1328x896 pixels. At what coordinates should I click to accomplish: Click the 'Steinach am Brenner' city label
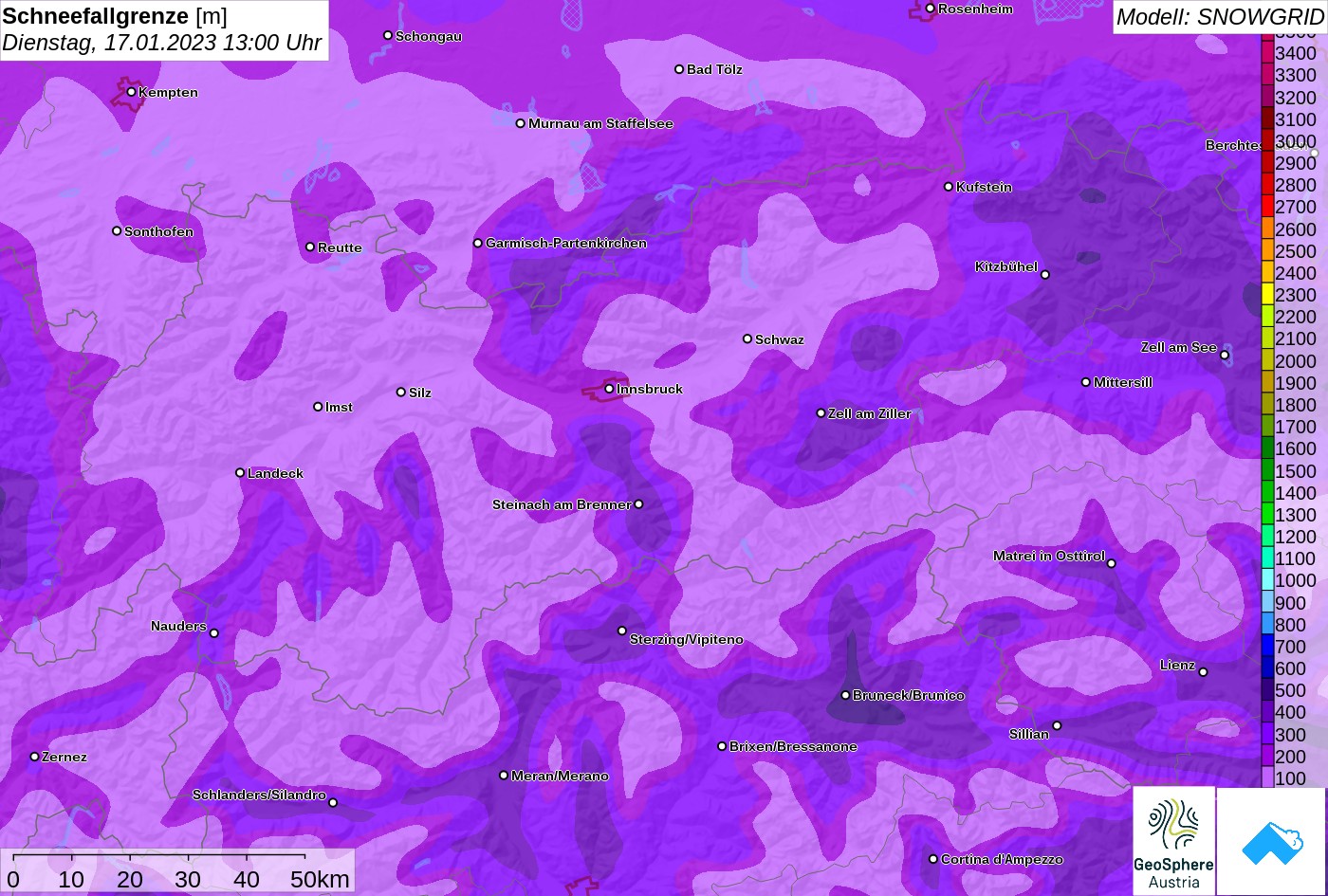coord(562,504)
